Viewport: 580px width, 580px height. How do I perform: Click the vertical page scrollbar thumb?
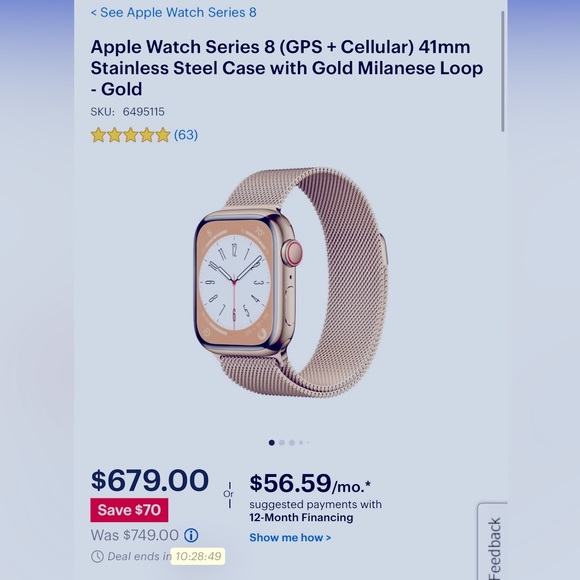click(503, 71)
